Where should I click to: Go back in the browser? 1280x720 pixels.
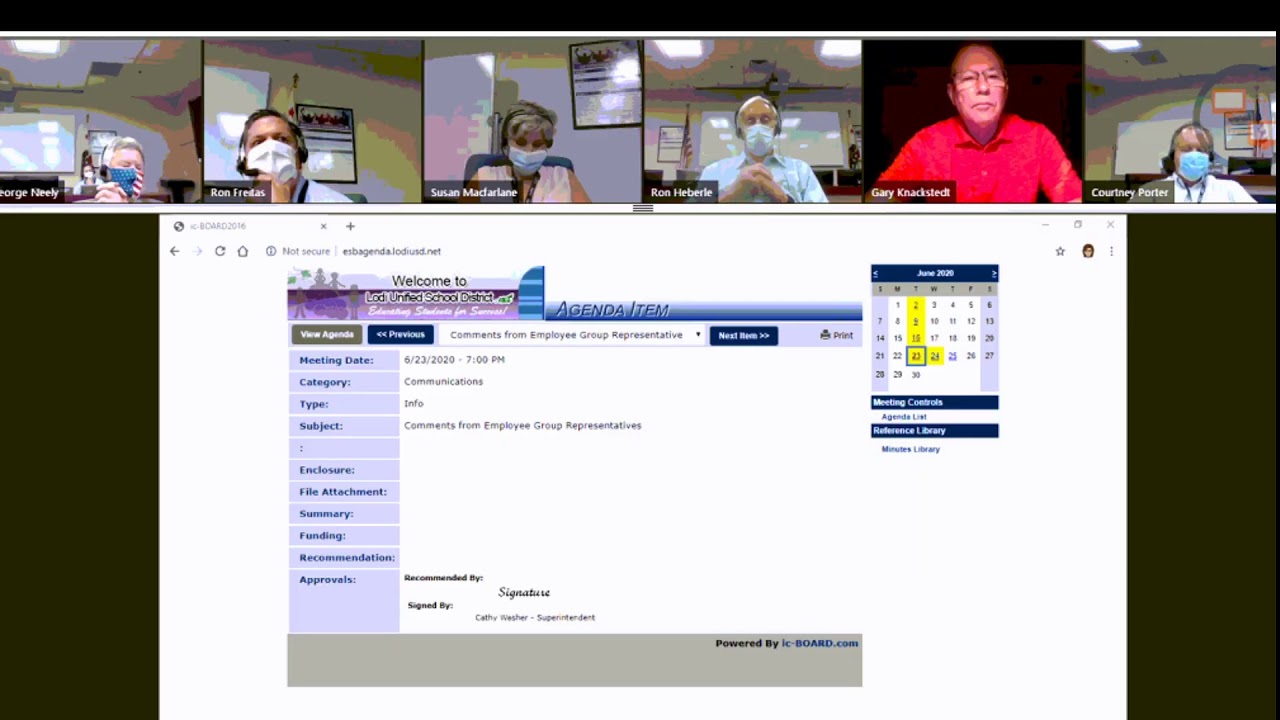point(174,251)
